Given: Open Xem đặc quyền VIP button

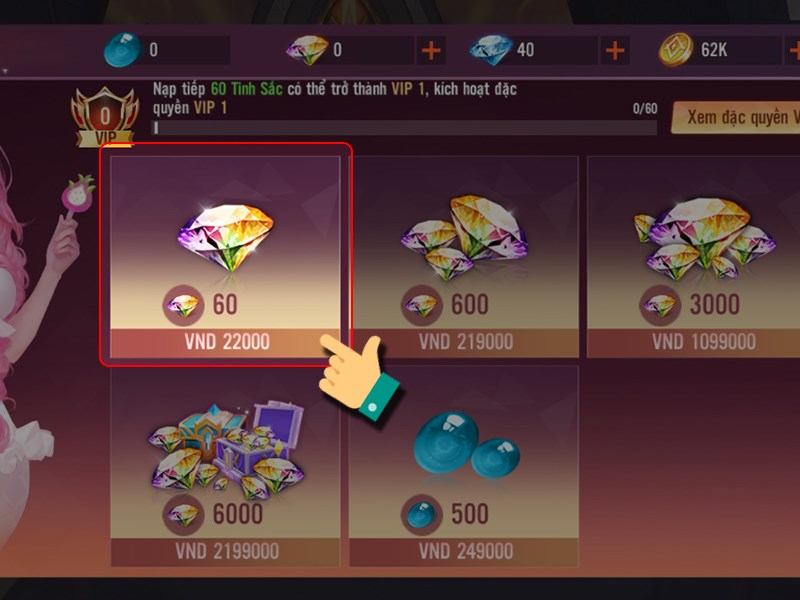Looking at the screenshot, I should [x=736, y=117].
